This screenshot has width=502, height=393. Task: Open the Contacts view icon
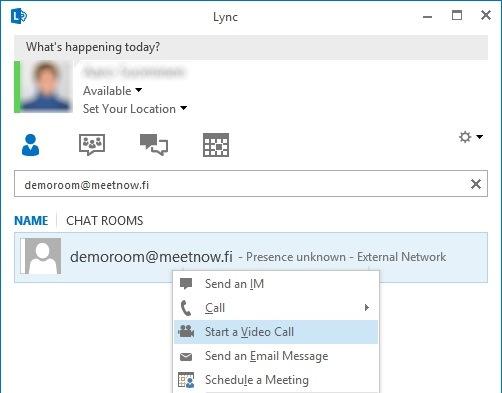point(30,145)
